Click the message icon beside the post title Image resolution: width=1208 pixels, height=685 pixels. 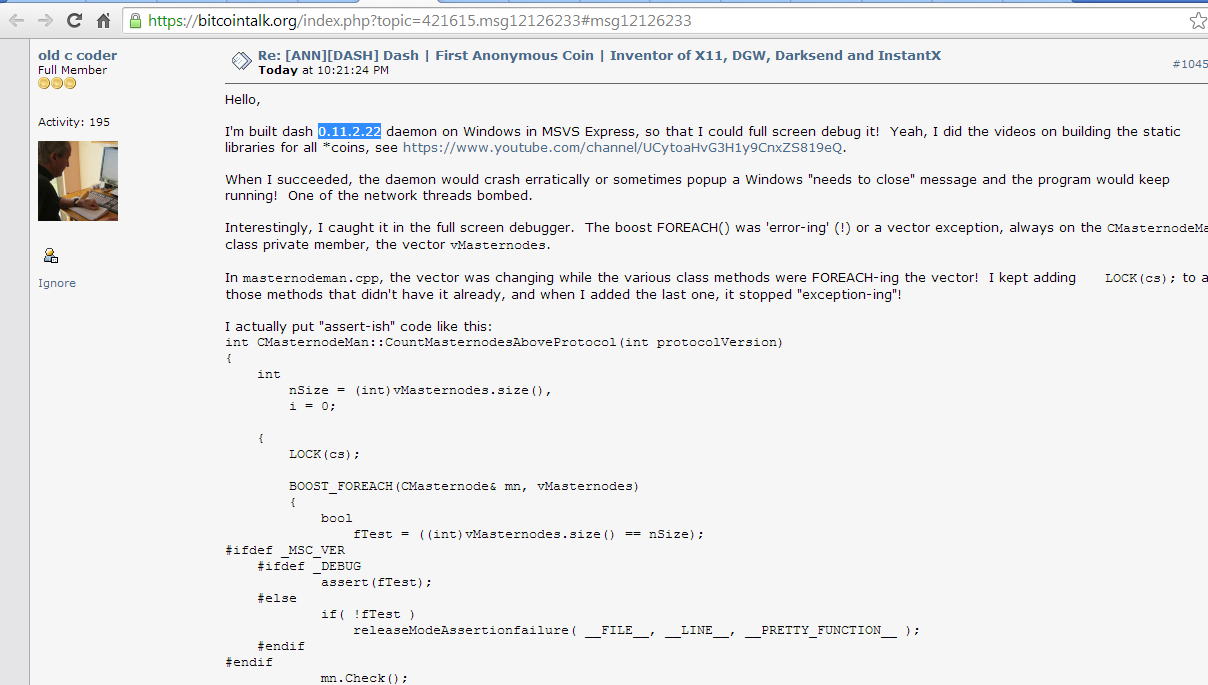tap(241, 61)
